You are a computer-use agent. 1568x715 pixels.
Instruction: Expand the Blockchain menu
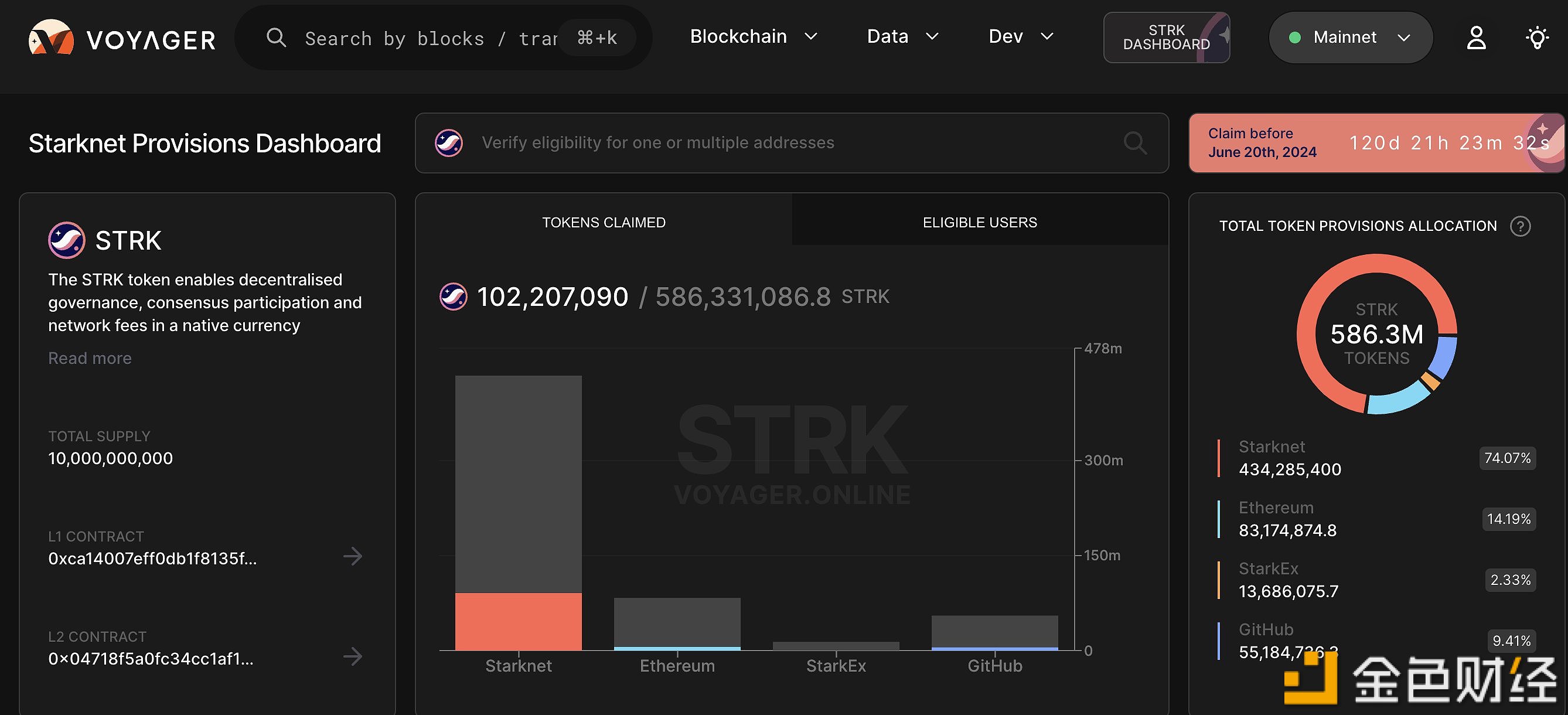[x=754, y=36]
